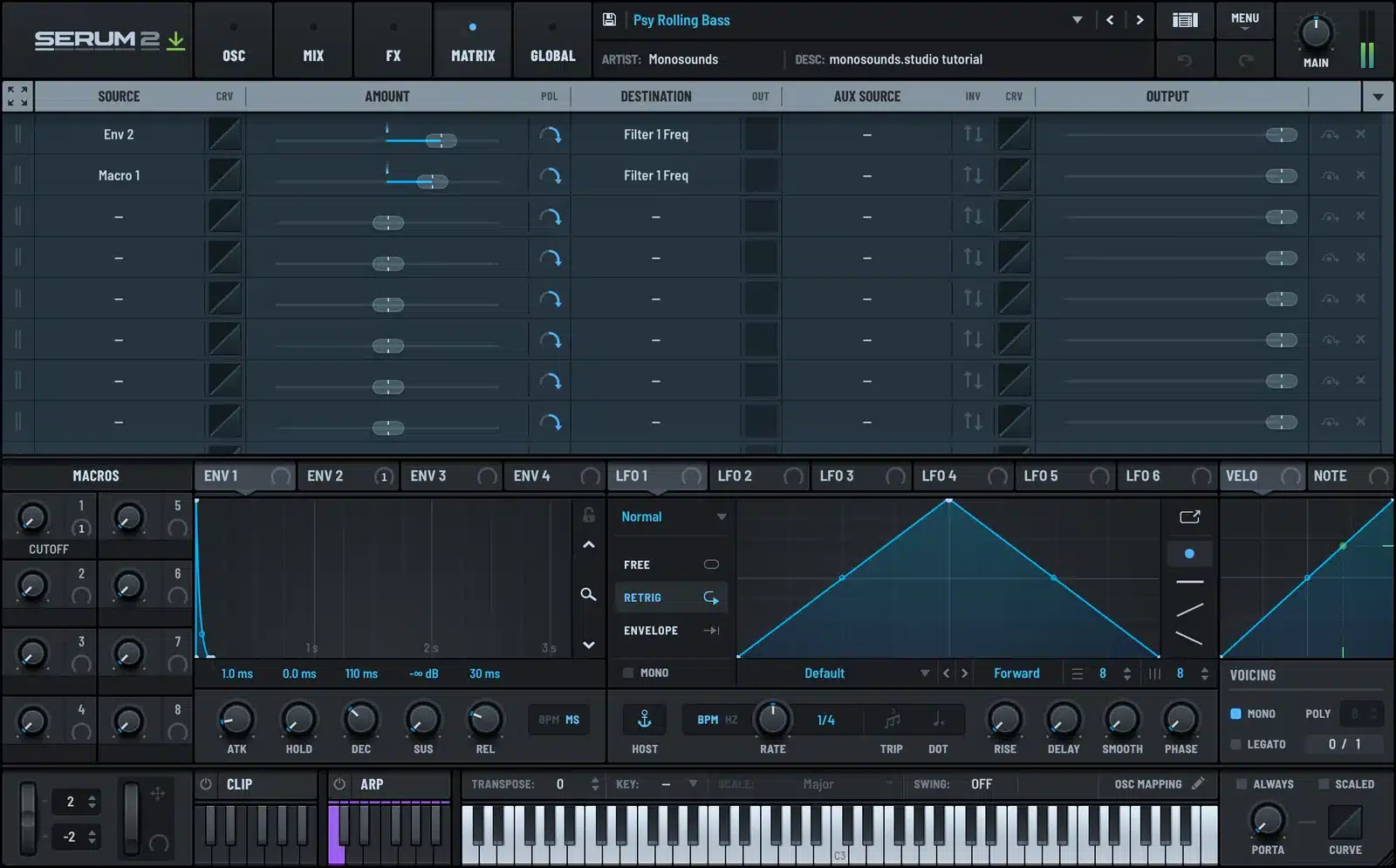
Task: Click the undo arrow icon
Action: [x=1184, y=59]
